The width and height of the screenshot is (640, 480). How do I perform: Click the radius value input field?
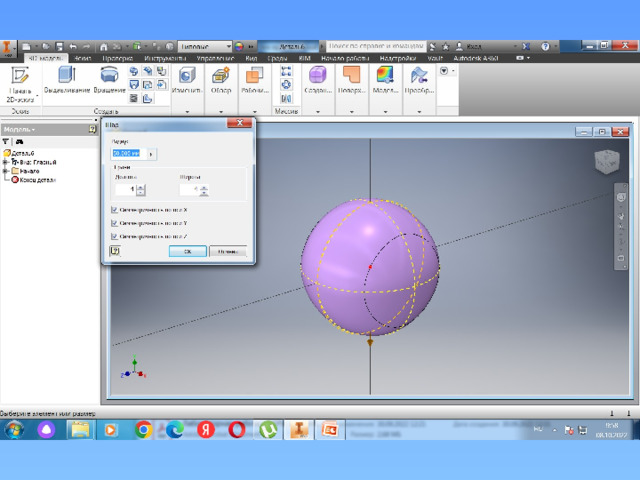point(128,153)
